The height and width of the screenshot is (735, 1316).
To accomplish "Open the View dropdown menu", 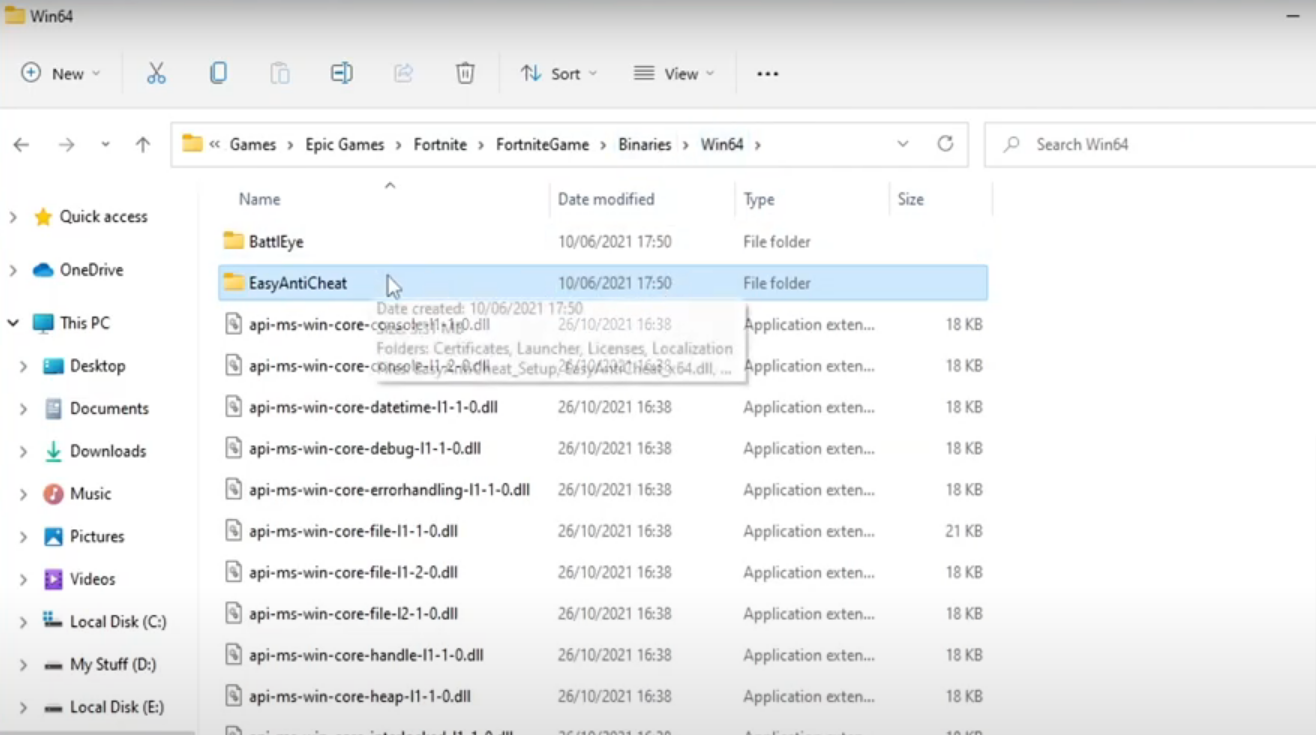I will coord(675,73).
